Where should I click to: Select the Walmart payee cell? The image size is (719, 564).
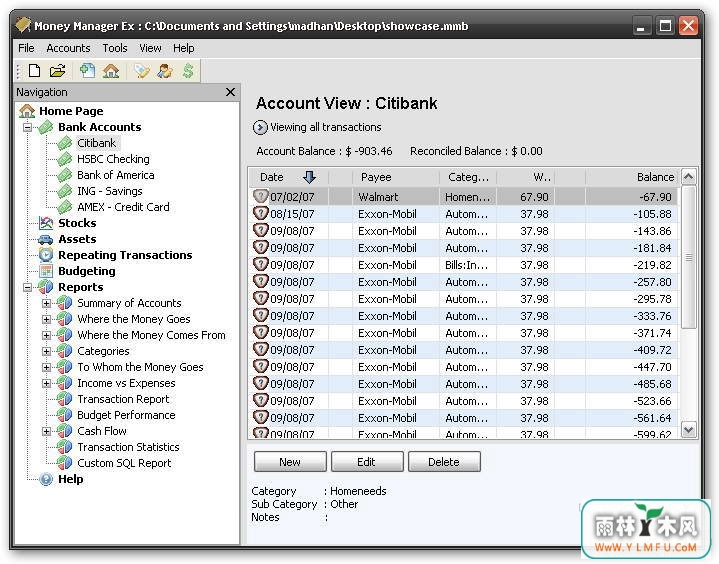pyautogui.click(x=396, y=197)
